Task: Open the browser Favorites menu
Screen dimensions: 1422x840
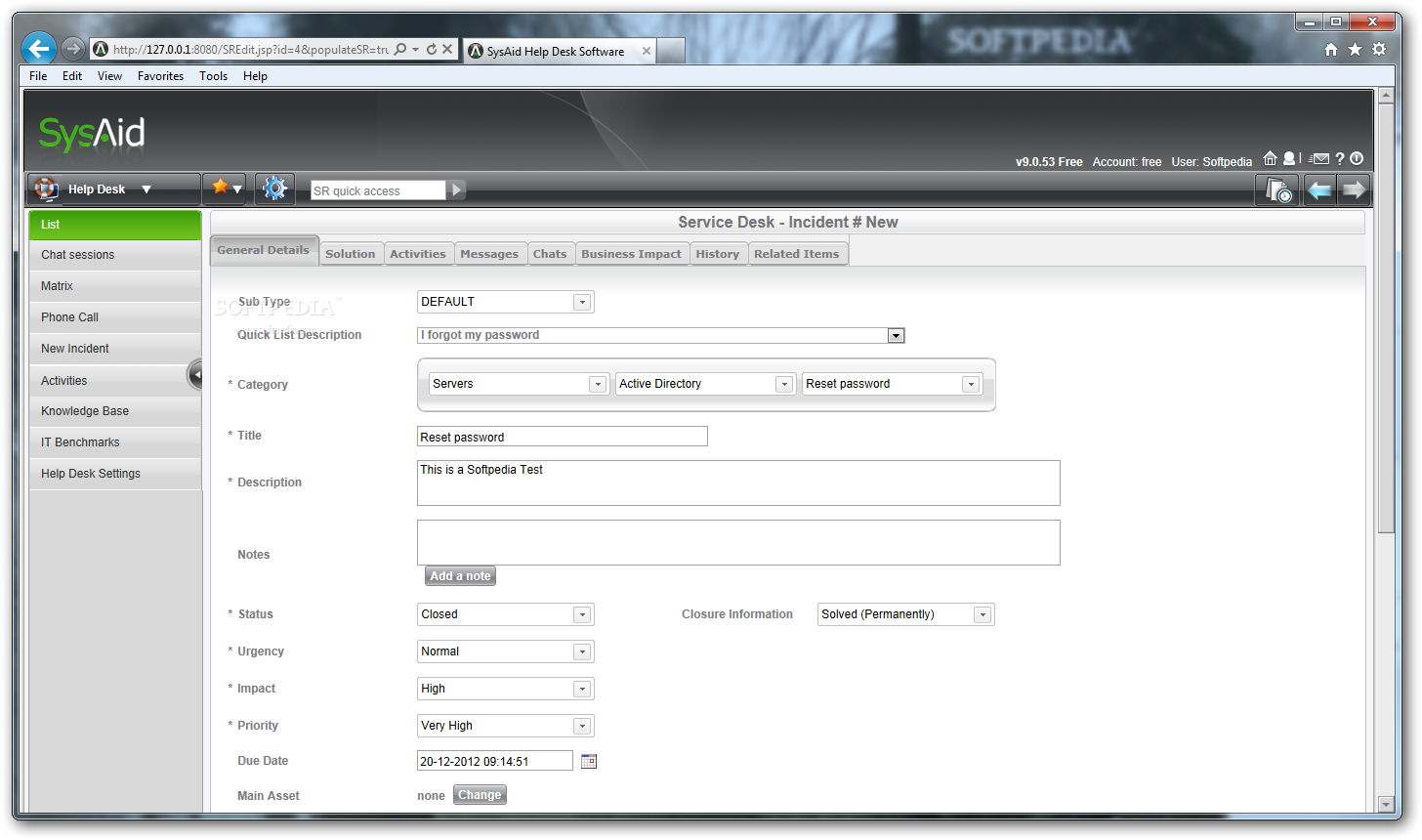Action: point(161,76)
